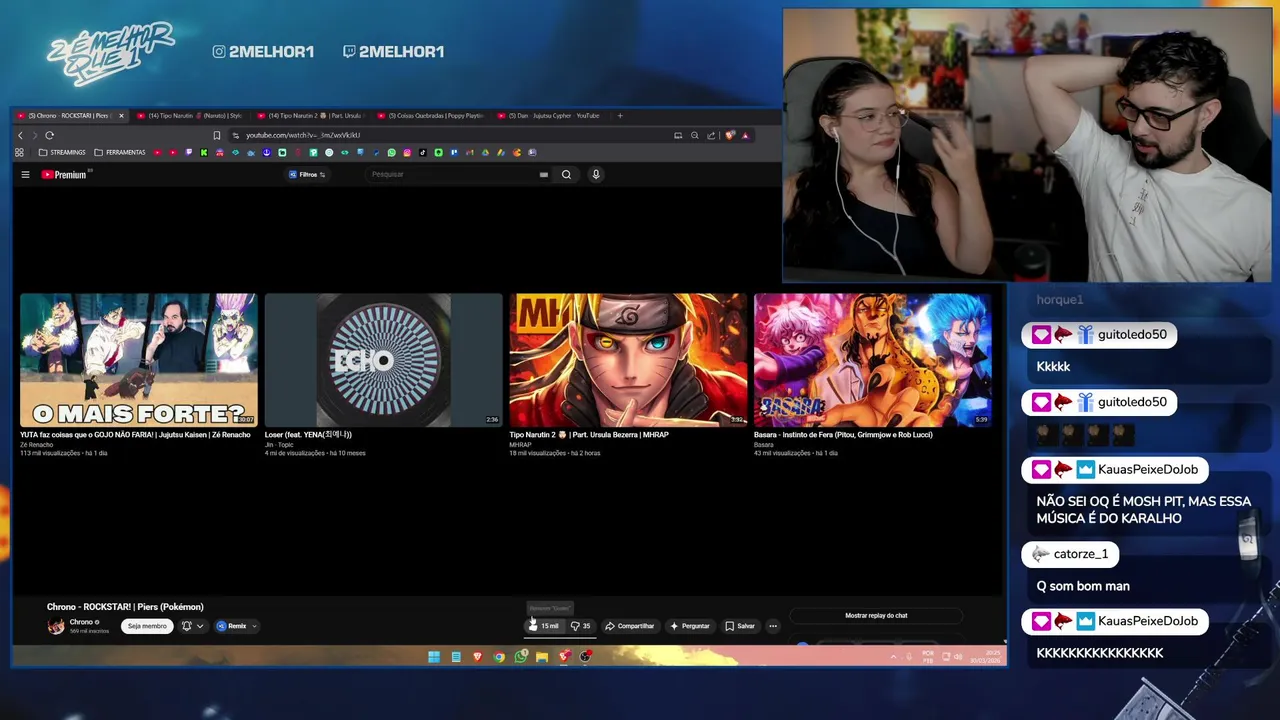This screenshot has width=1280, height=720.
Task: Expand notification options chevron beside bell
Action: point(200,626)
